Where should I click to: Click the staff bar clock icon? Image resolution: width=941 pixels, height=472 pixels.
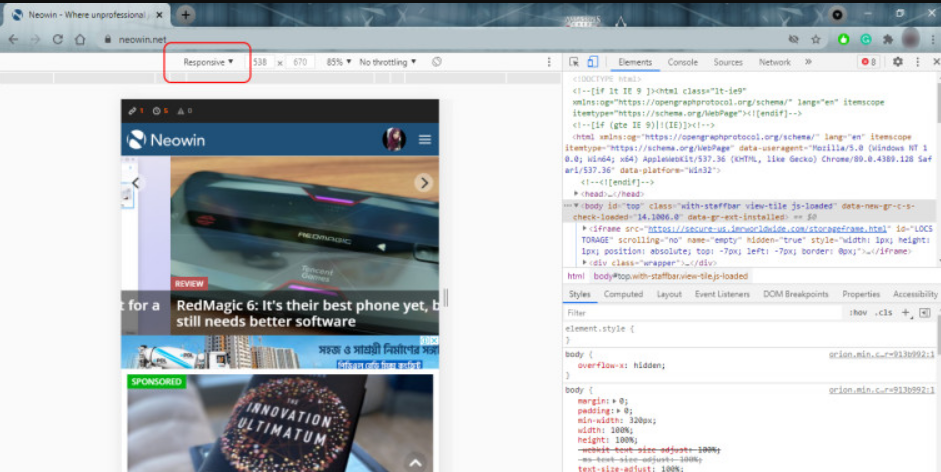click(157, 111)
